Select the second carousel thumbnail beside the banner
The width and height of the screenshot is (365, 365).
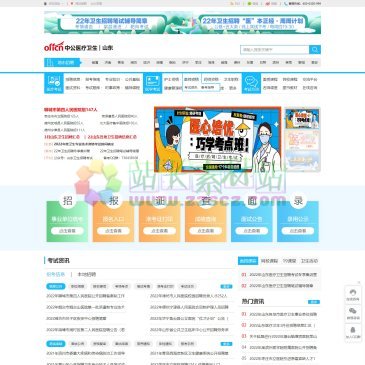click(x=302, y=140)
